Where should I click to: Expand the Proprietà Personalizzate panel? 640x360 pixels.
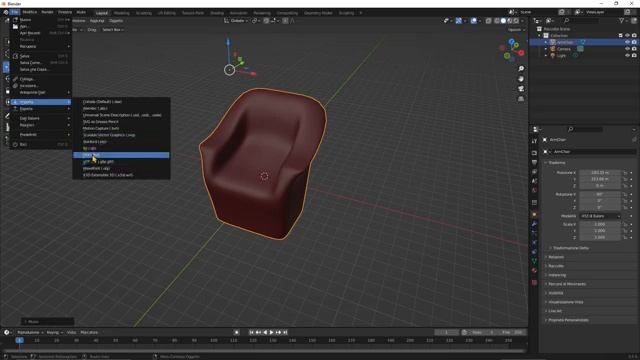point(568,320)
